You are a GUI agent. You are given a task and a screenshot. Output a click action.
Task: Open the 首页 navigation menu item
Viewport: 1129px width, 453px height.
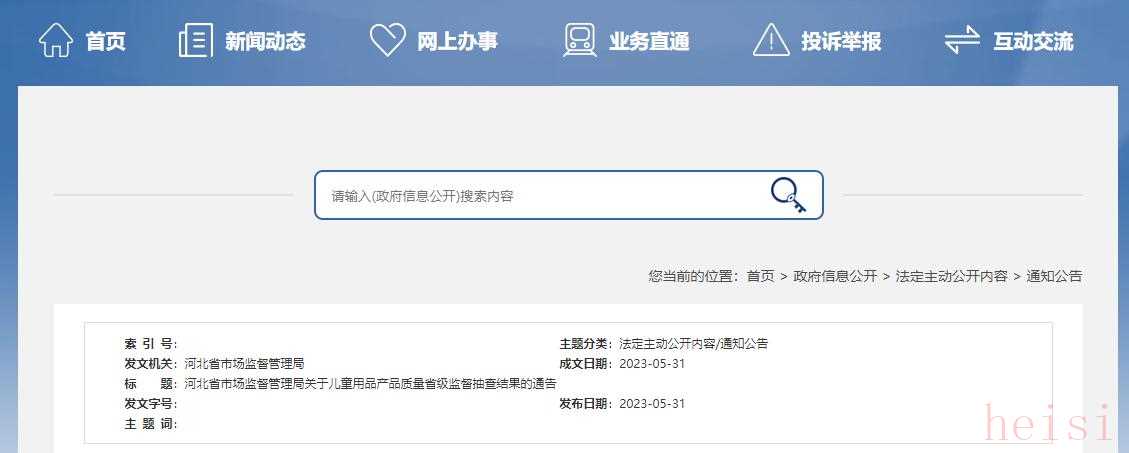tap(106, 41)
